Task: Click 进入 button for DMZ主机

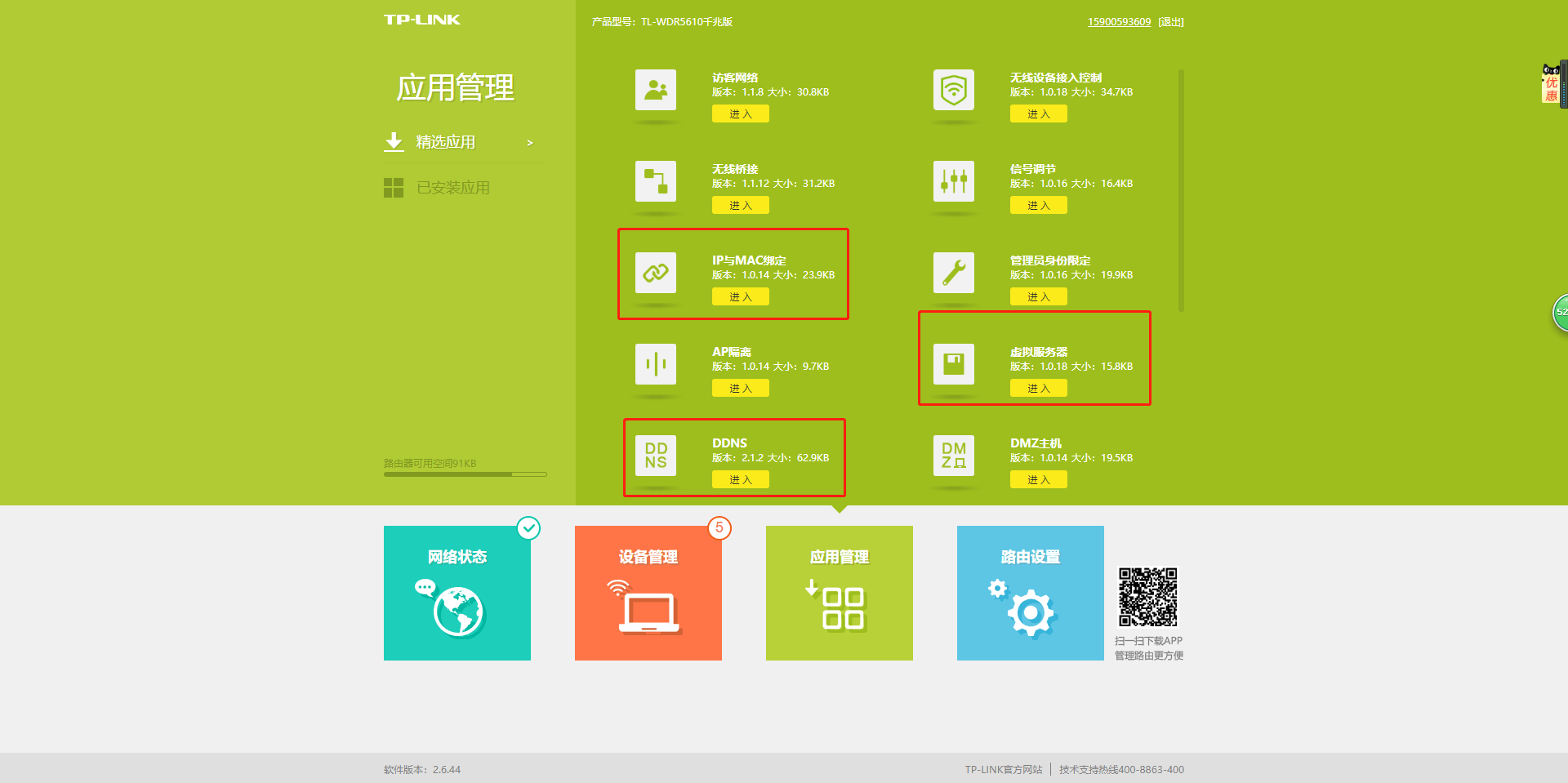Action: click(x=1039, y=480)
